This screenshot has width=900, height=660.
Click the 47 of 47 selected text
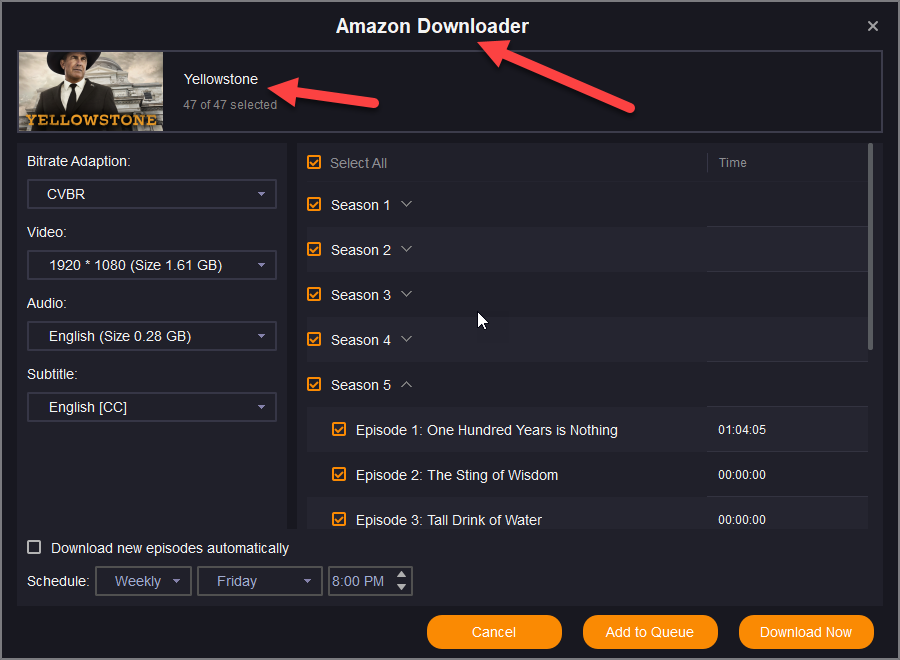pos(230,104)
